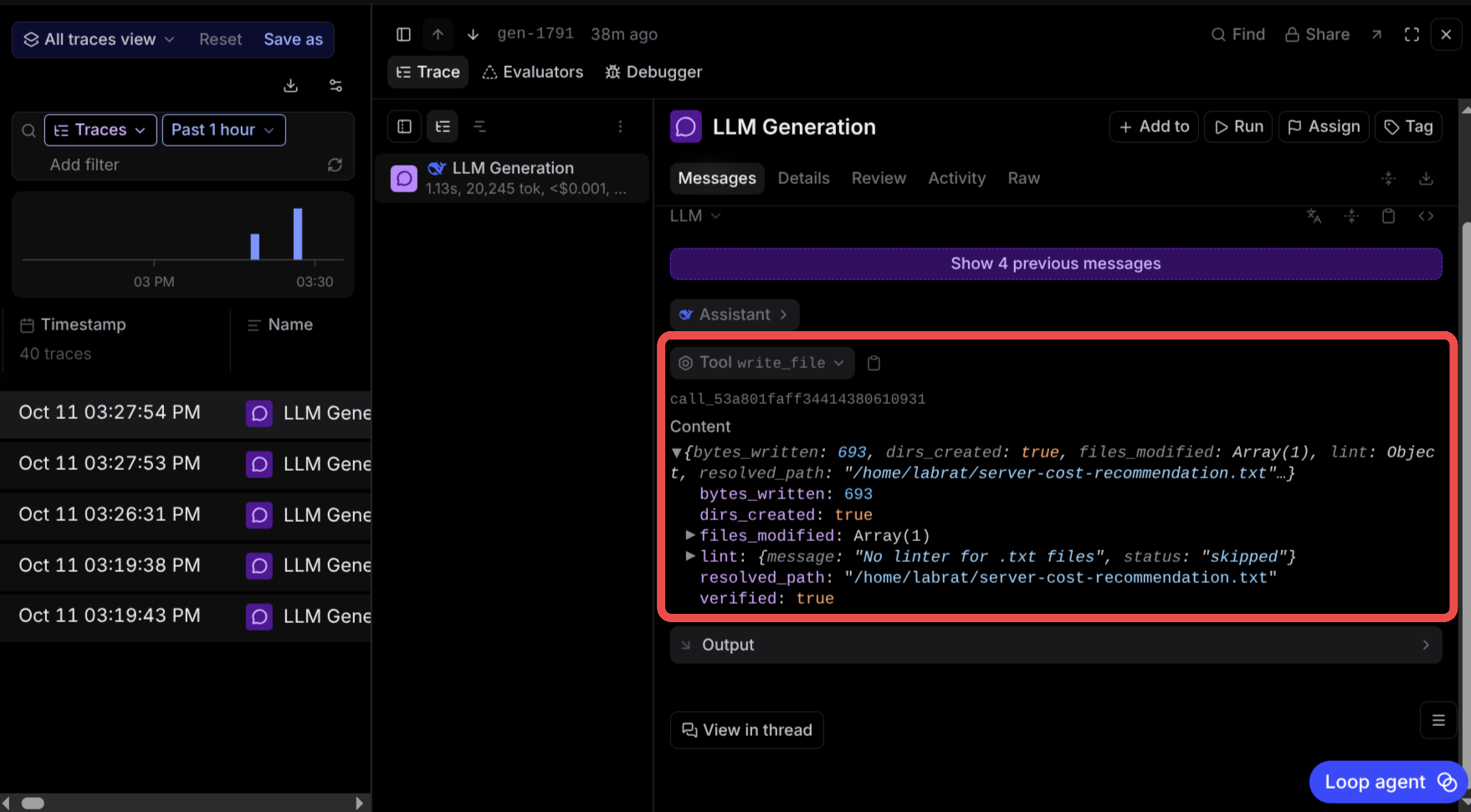Click the View in thread button
This screenshot has width=1471, height=812.
[746, 730]
